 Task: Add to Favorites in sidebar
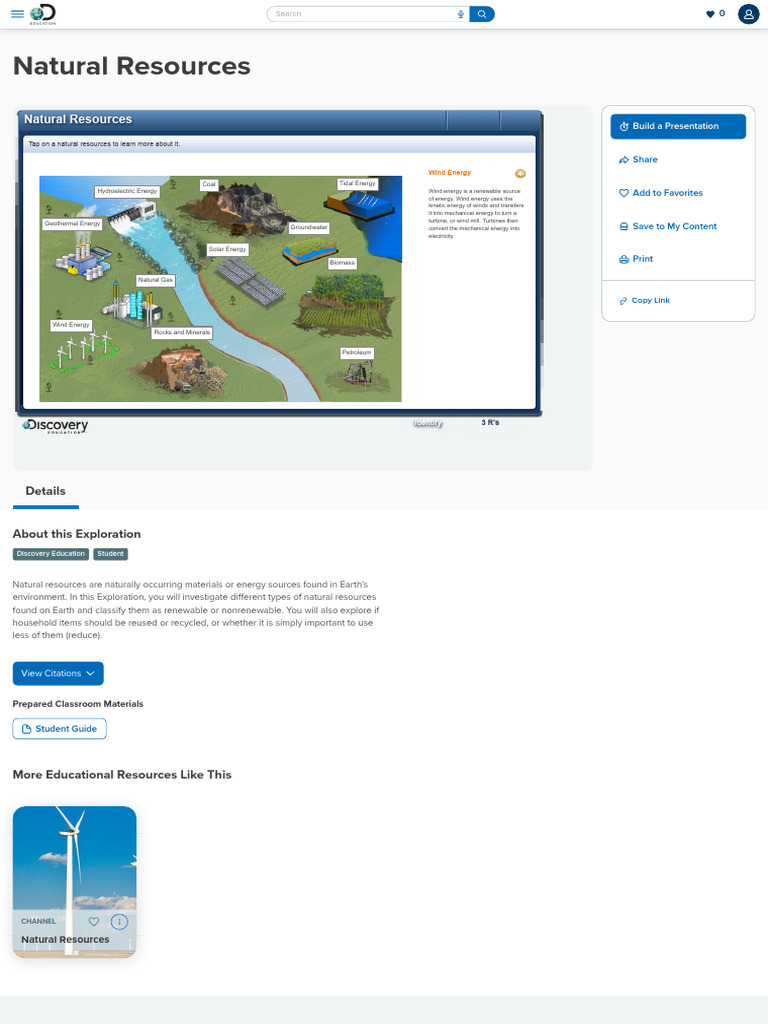(661, 193)
